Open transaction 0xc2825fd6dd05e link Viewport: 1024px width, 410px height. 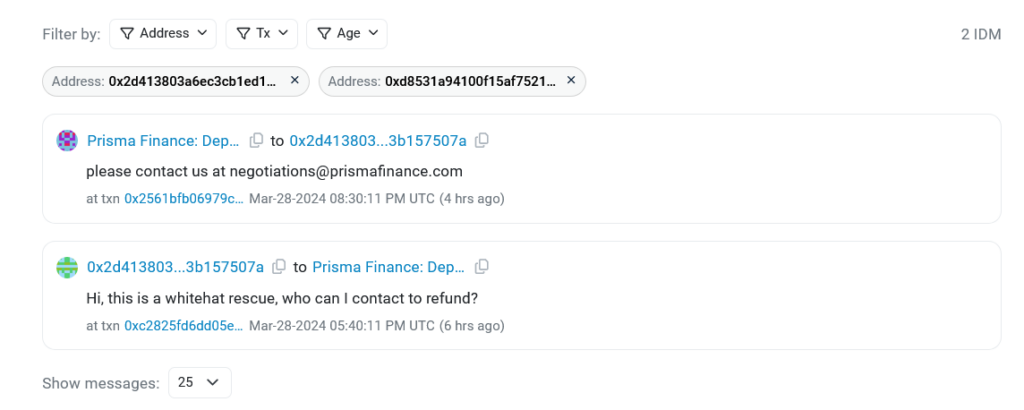(x=184, y=324)
